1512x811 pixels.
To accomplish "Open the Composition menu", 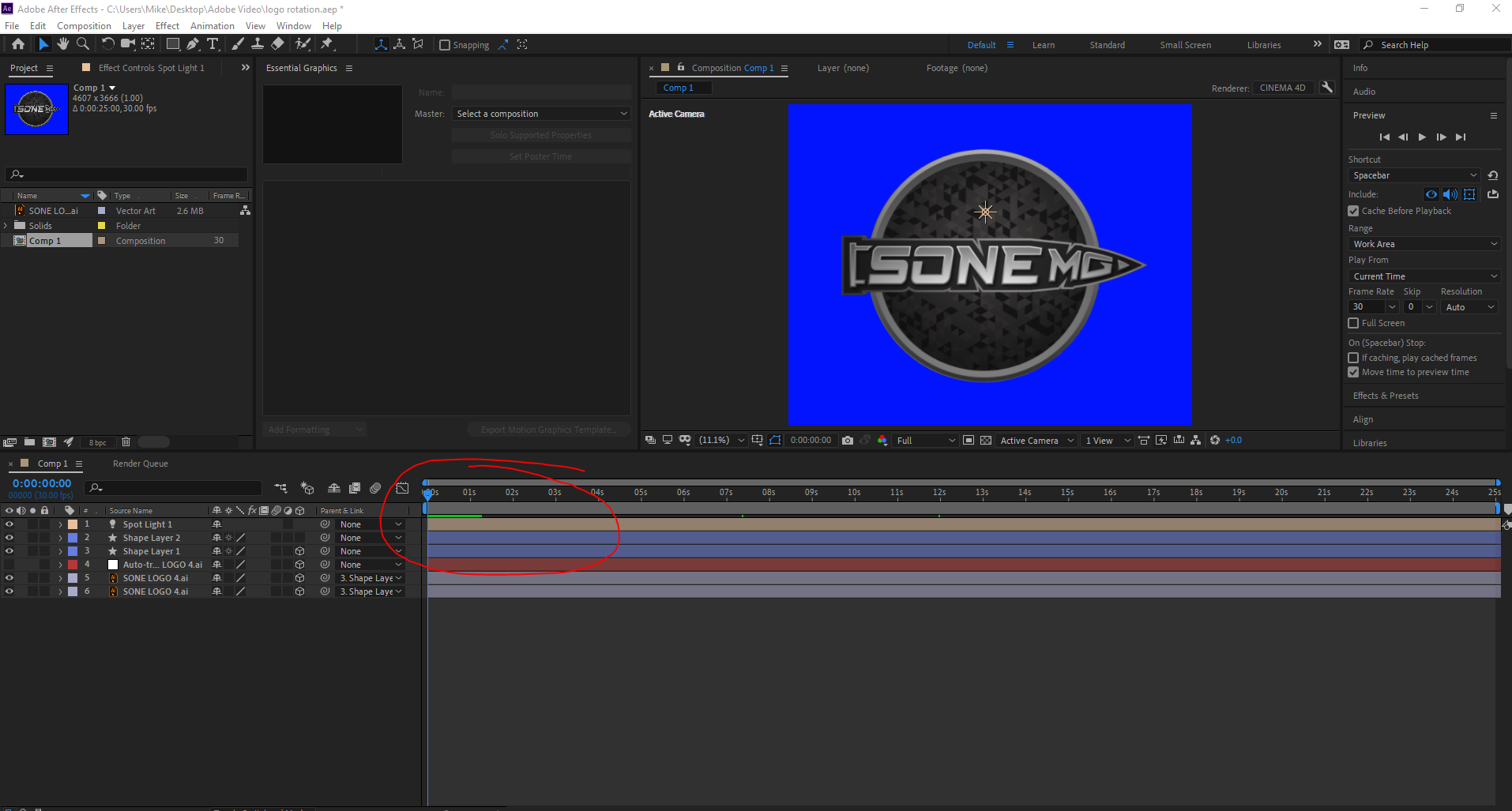I will pyautogui.click(x=84, y=26).
